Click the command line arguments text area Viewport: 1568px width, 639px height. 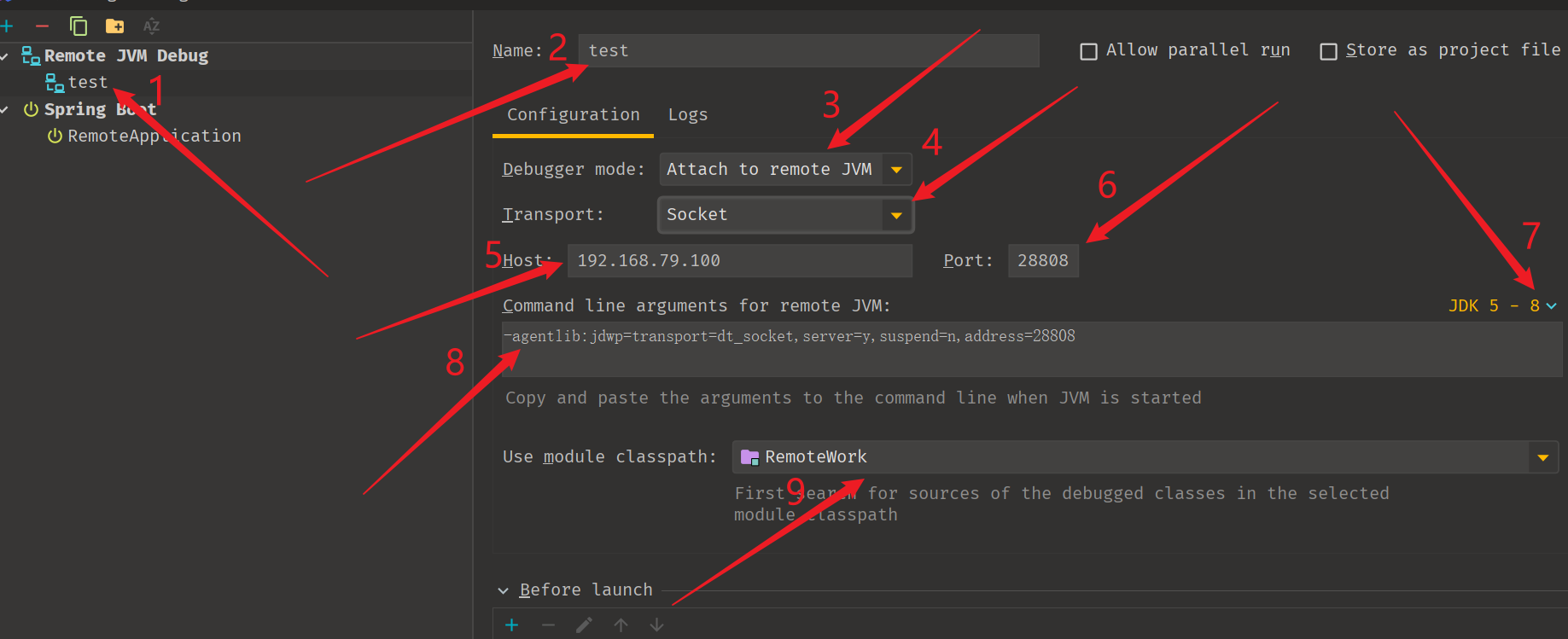pos(1031,349)
